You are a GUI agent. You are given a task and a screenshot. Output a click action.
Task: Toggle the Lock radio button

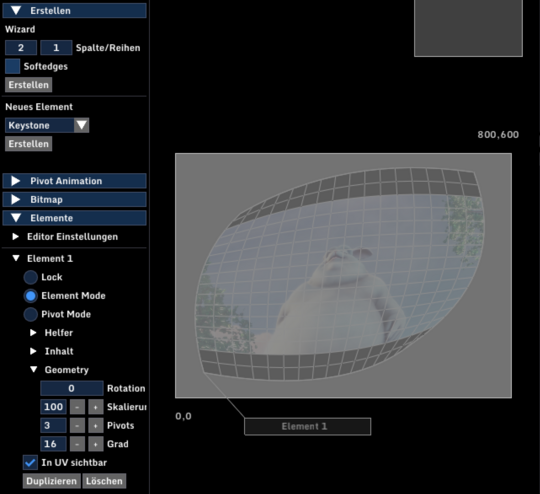31,277
